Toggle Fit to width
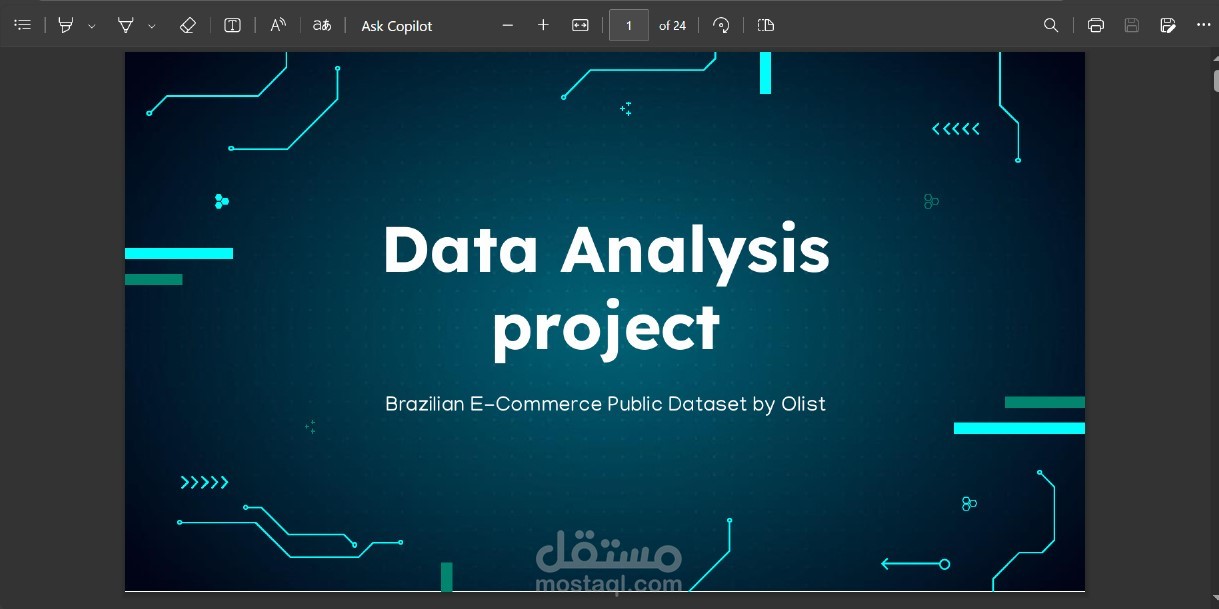This screenshot has width=1219, height=609. click(x=580, y=25)
